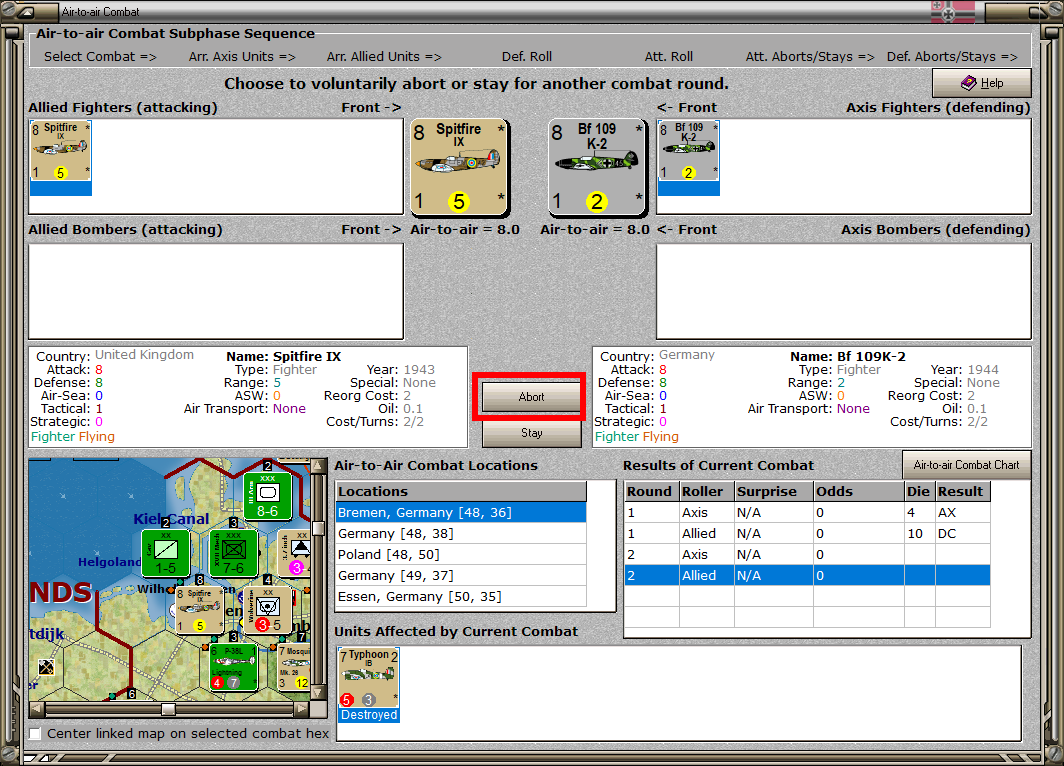Click the Kiel Canal label on the map
Viewport: 1064px width, 766px height.
[171, 519]
